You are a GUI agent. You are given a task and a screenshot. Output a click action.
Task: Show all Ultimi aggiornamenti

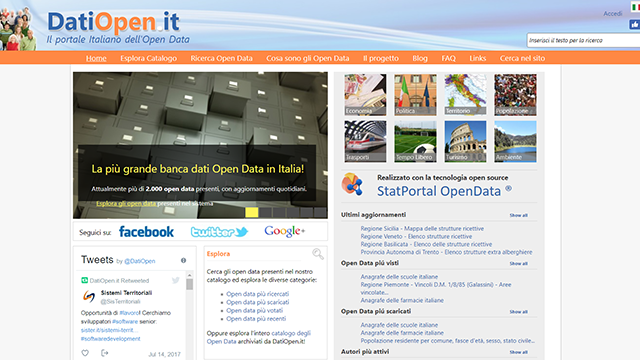(x=518, y=215)
